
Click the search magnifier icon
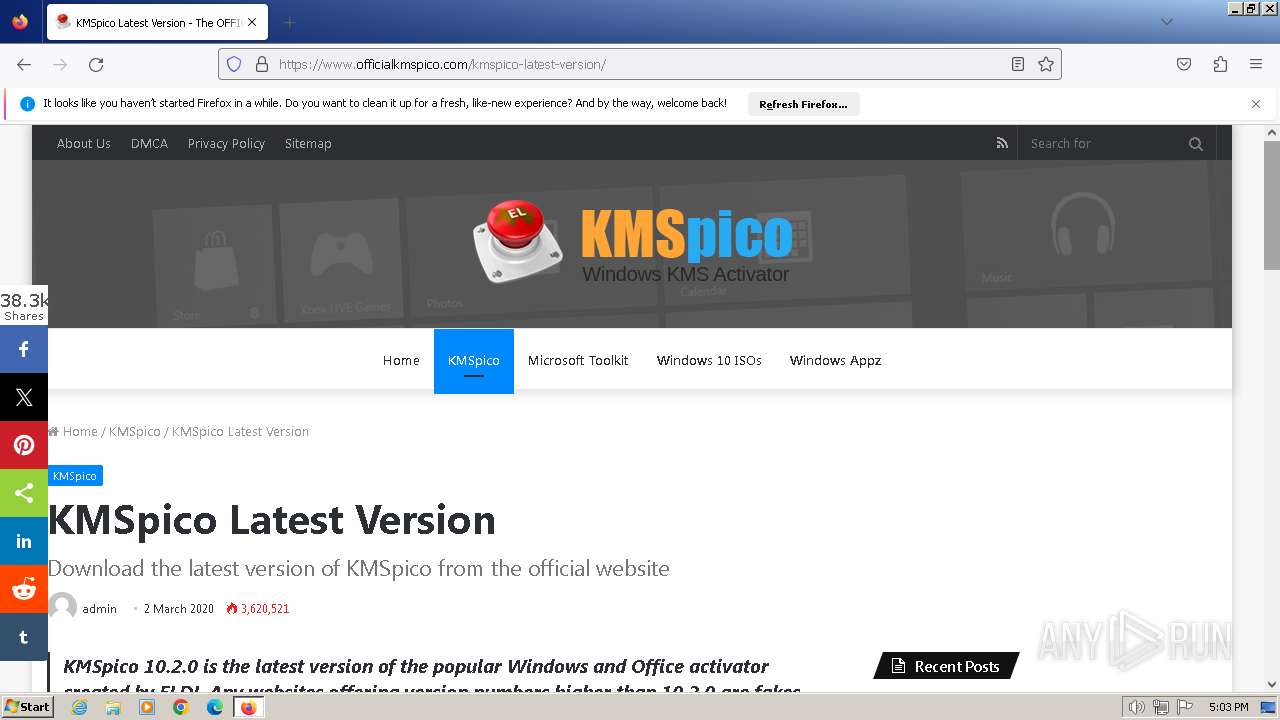1196,143
